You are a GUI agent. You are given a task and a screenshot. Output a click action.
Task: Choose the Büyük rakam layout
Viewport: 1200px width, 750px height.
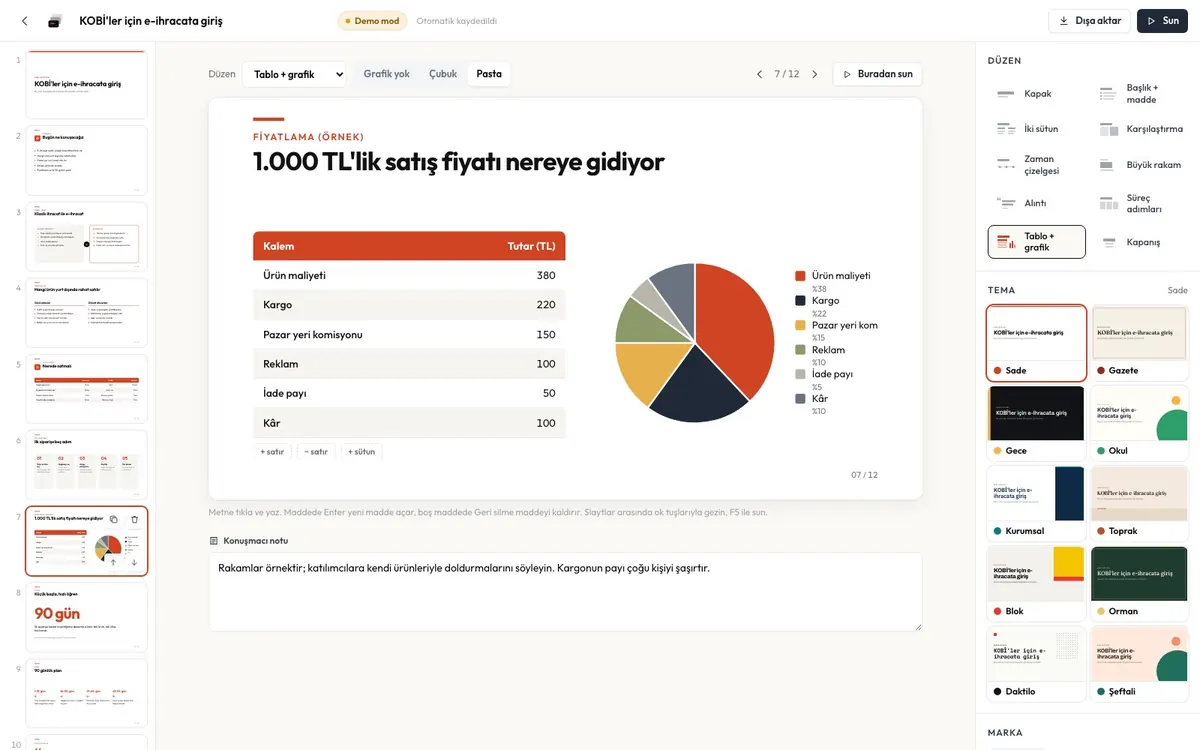coord(1139,165)
